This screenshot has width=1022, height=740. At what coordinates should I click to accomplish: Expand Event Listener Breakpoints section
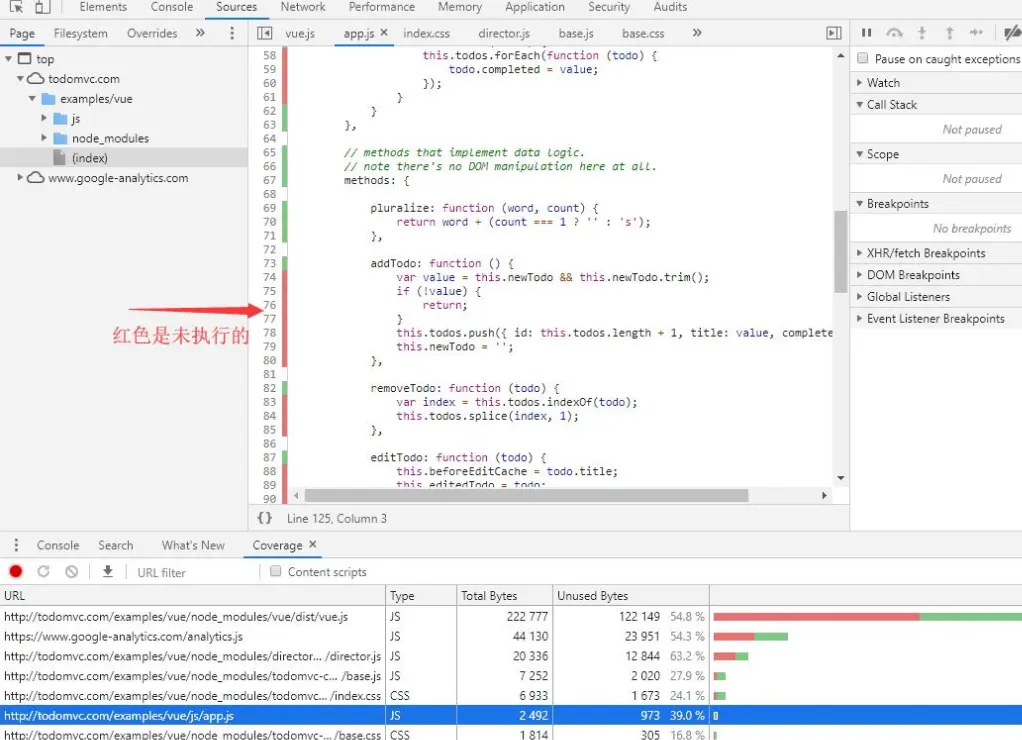935,319
